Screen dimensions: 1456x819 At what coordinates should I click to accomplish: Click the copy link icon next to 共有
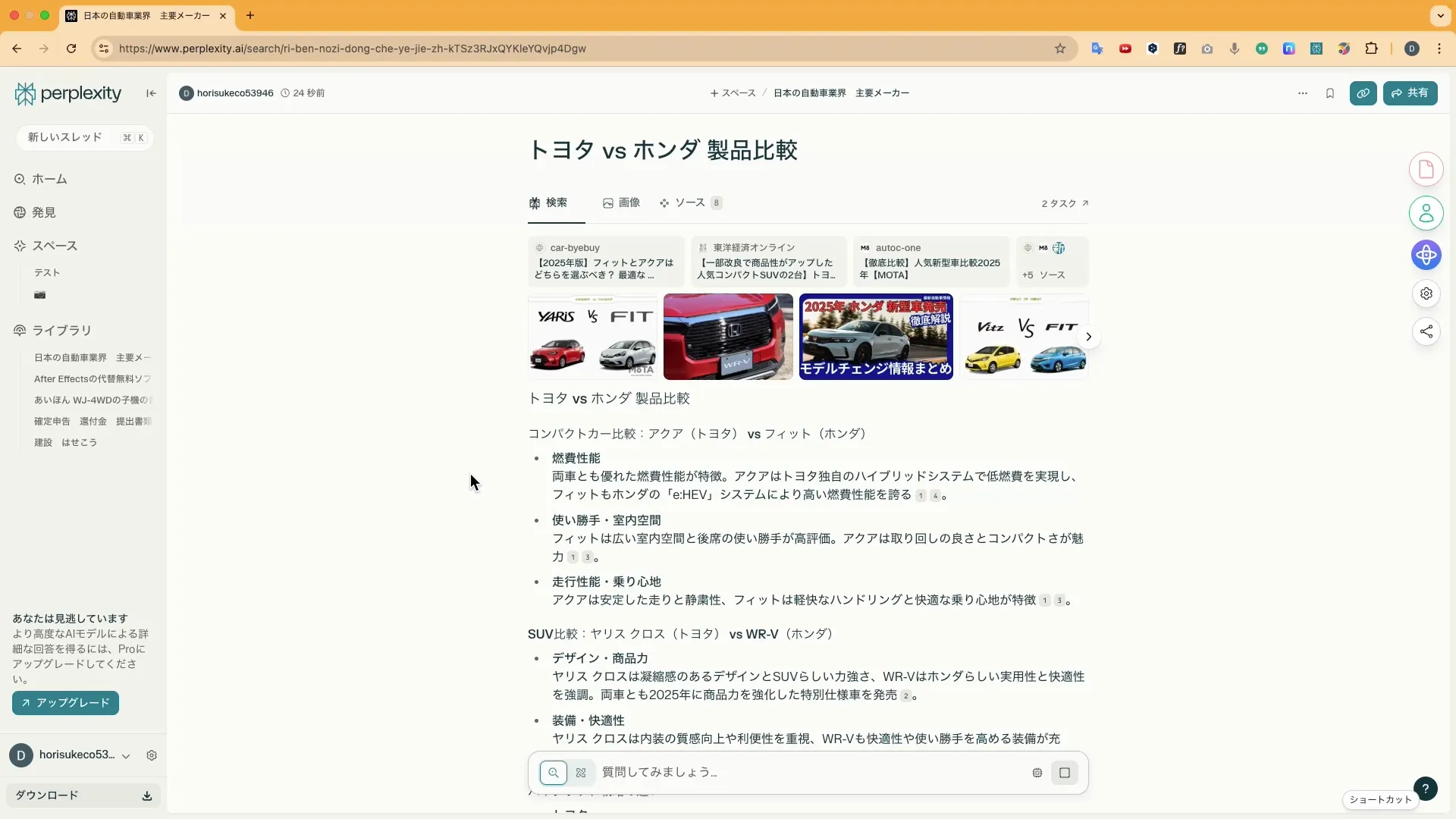pyautogui.click(x=1363, y=93)
